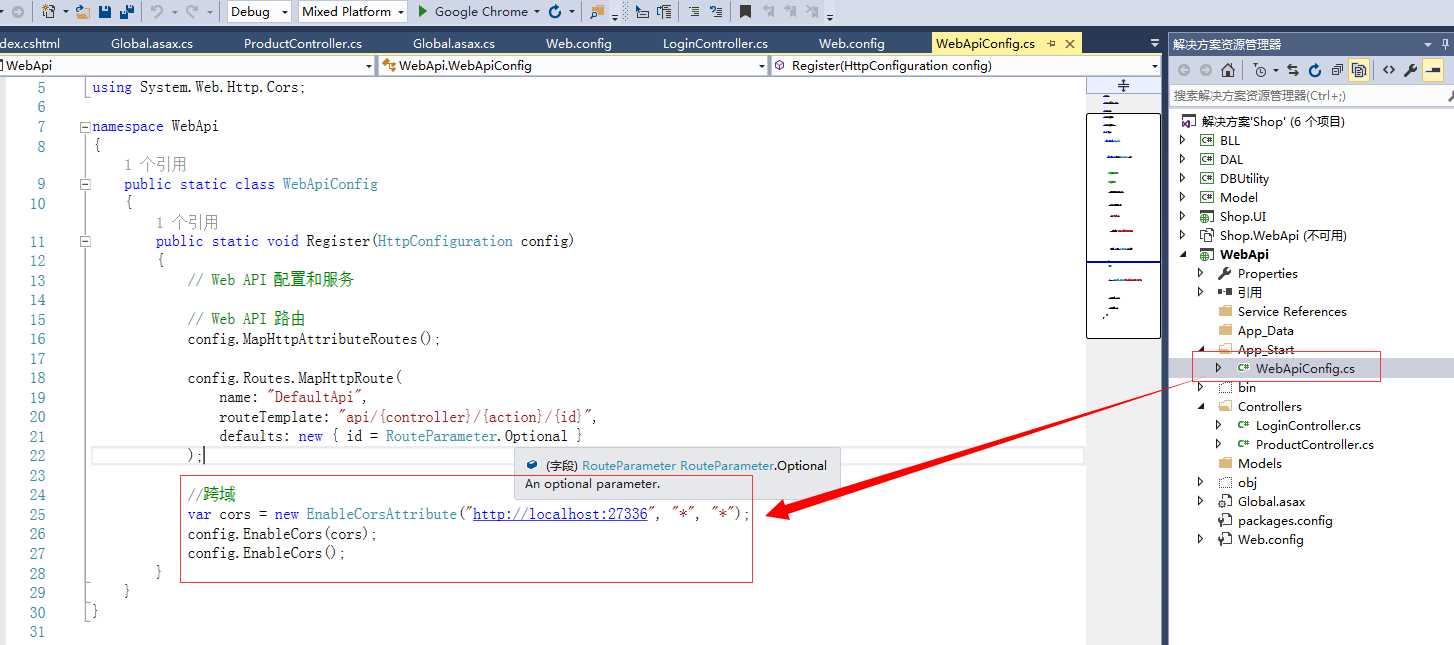The width and height of the screenshot is (1454, 645).
Task: Select packages.config in Solution Explorer
Action: pyautogui.click(x=1285, y=520)
